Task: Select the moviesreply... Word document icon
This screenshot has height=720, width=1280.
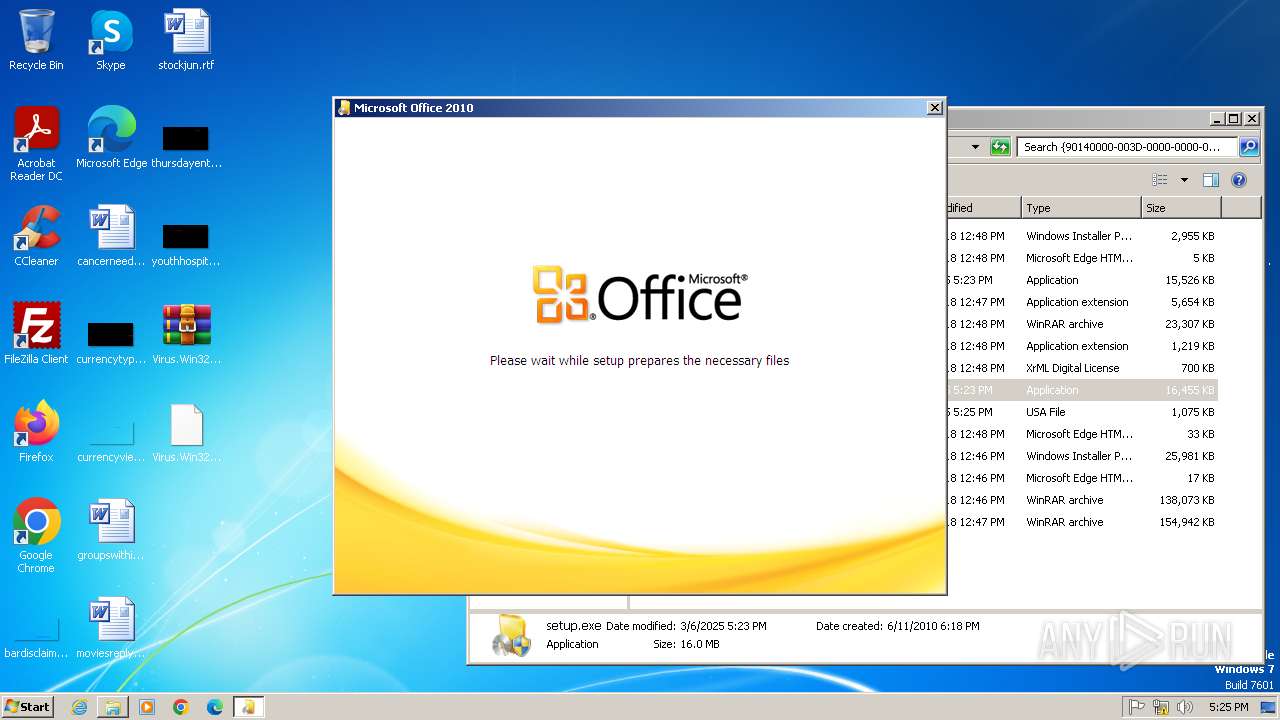Action: (x=111, y=628)
